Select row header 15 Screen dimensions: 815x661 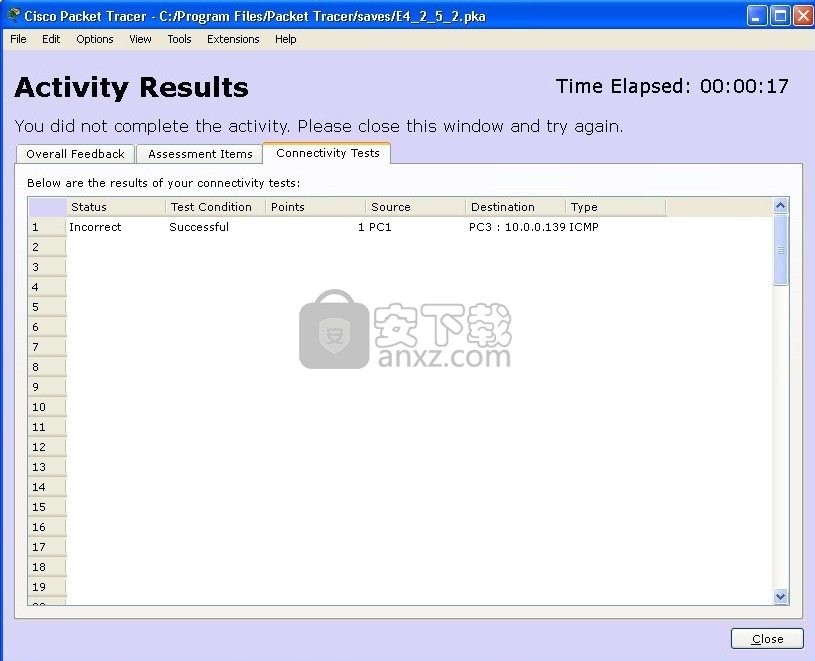[47, 507]
